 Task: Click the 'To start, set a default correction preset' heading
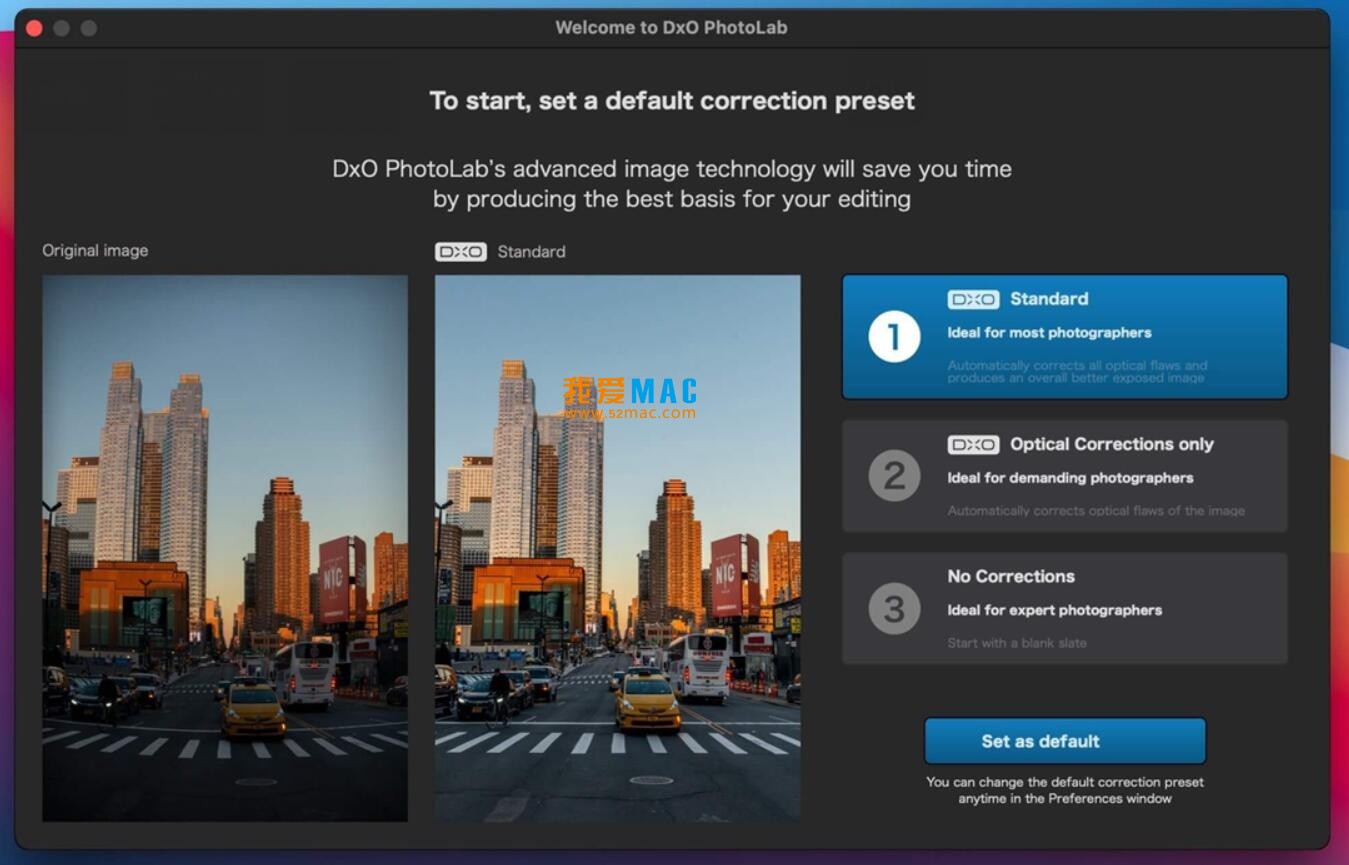(x=672, y=101)
